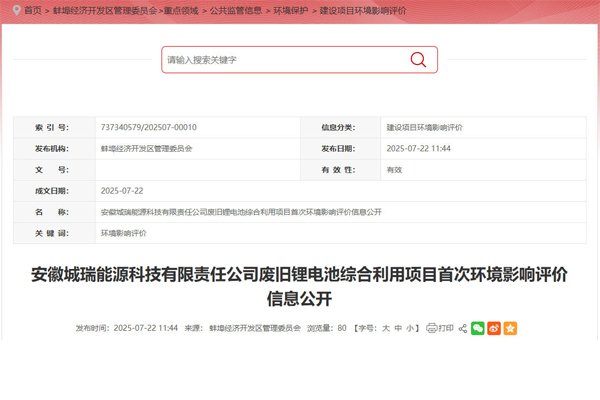The height and width of the screenshot is (400, 600).
Task: Open 蚌埠经济开发区管理委员会 breadcrumb link
Action: tap(103, 9)
